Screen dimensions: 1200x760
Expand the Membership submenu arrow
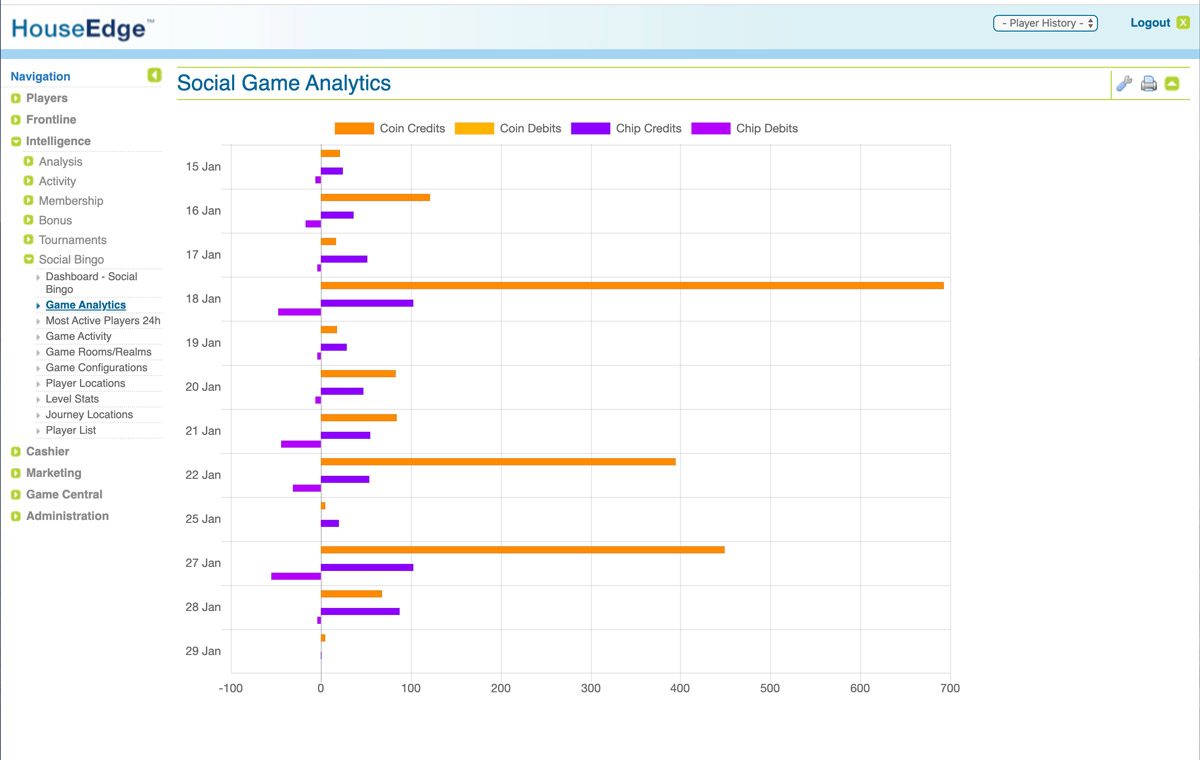(x=29, y=200)
